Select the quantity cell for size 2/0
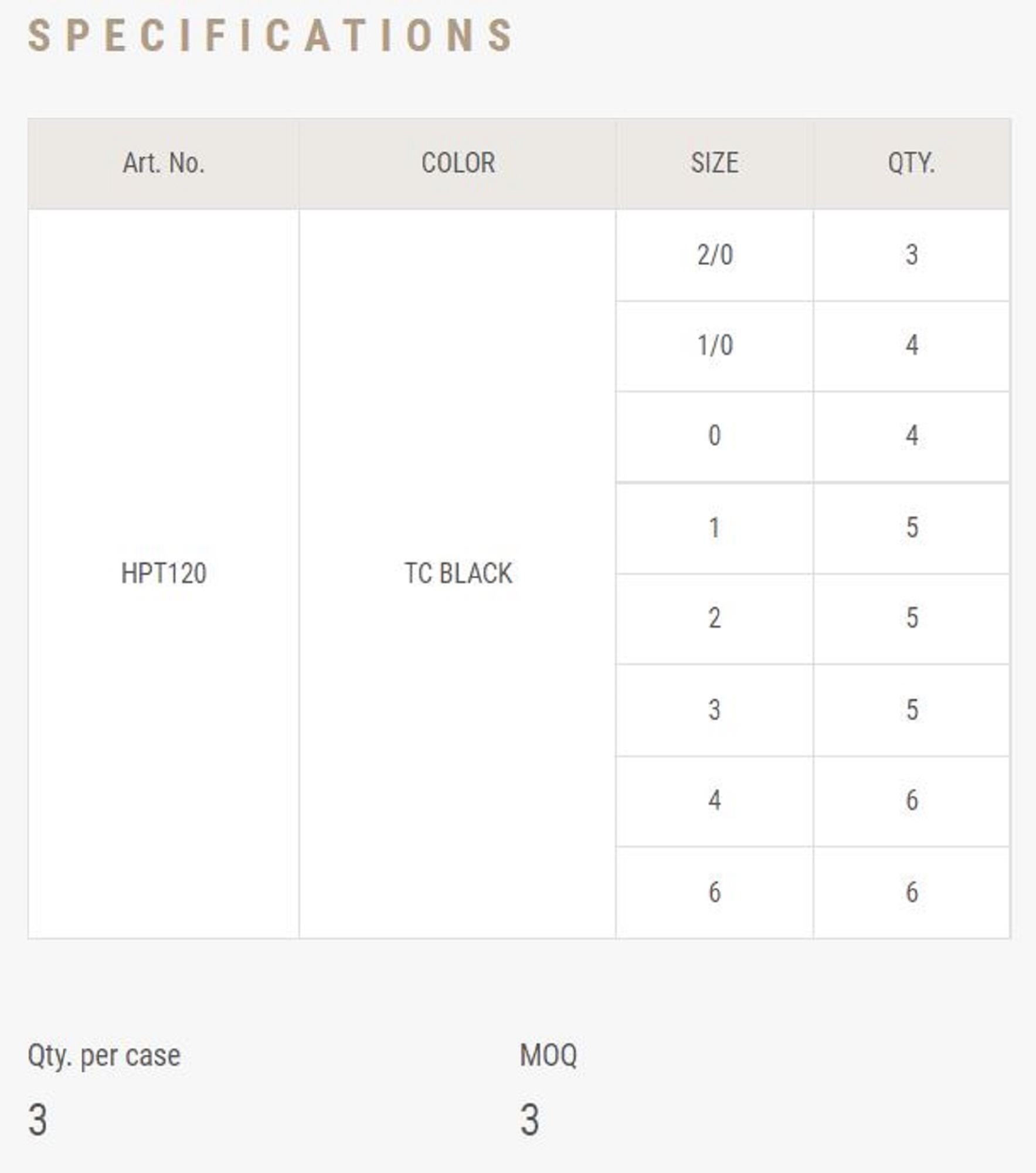1036x1173 pixels. coord(911,255)
